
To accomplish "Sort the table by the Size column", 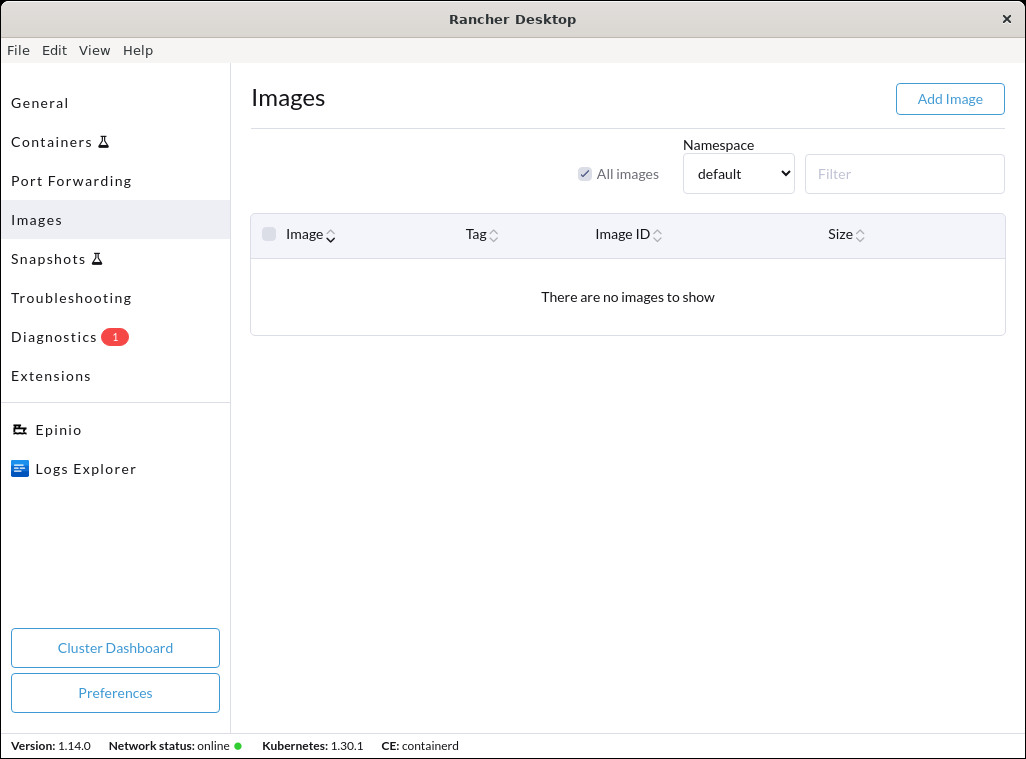I will [847, 235].
